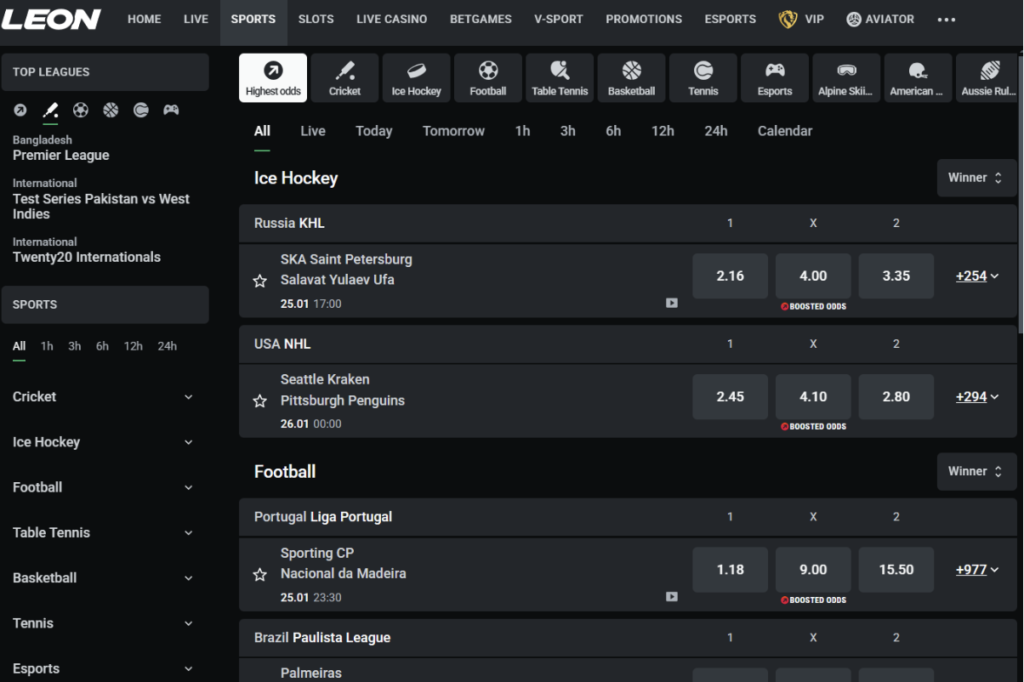Favorite the Seattle Kraken match
The width and height of the screenshot is (1024, 682).
point(260,401)
